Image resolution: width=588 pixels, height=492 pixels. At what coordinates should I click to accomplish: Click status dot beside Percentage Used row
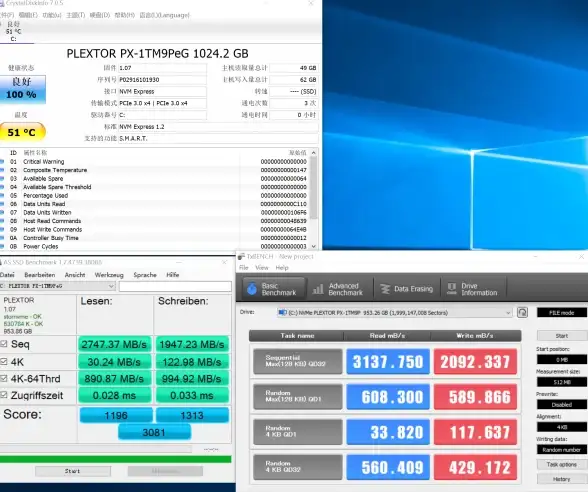2,196
